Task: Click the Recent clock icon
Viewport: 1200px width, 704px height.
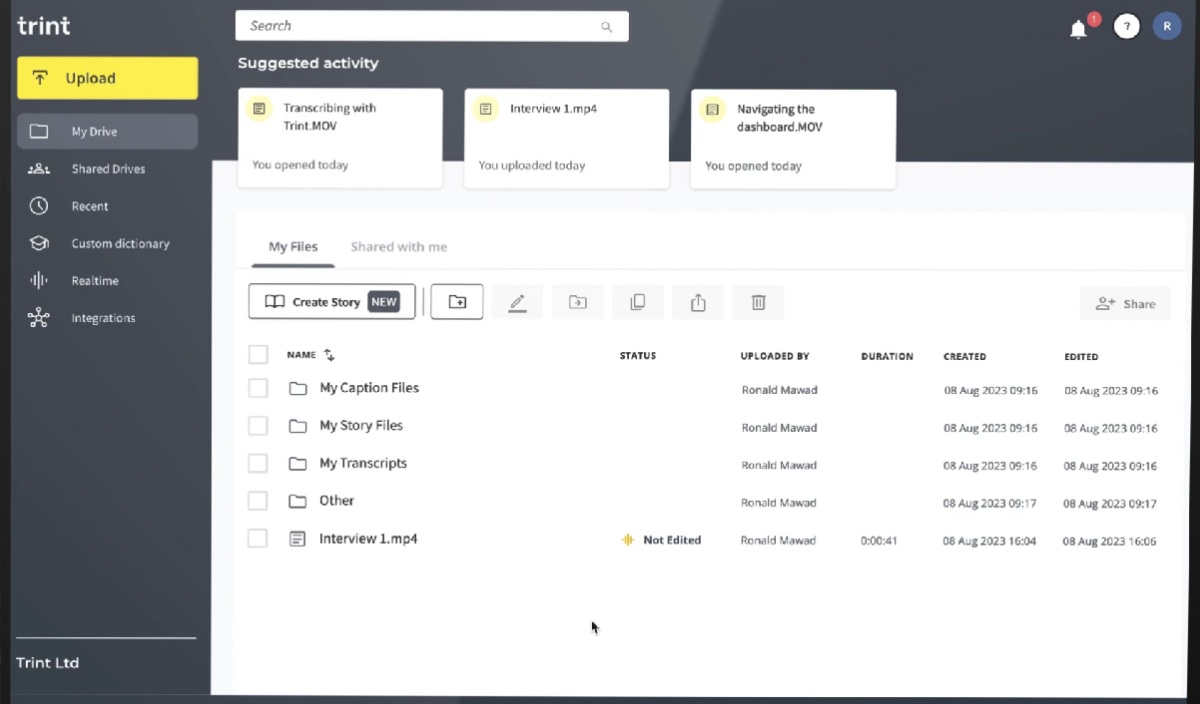Action: (x=39, y=206)
